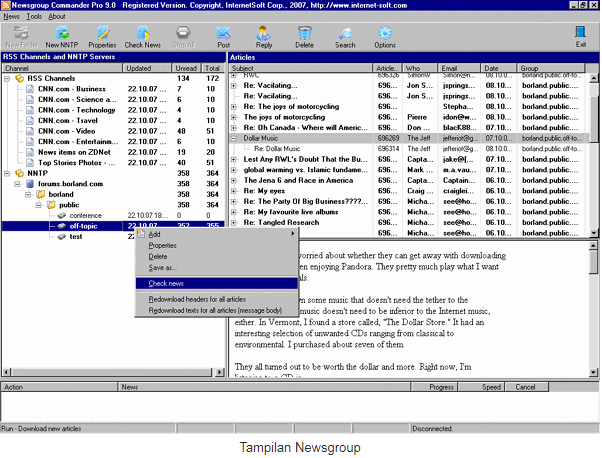Click the forums.borland.com server icon
The image size is (602, 458).
click(x=30, y=184)
